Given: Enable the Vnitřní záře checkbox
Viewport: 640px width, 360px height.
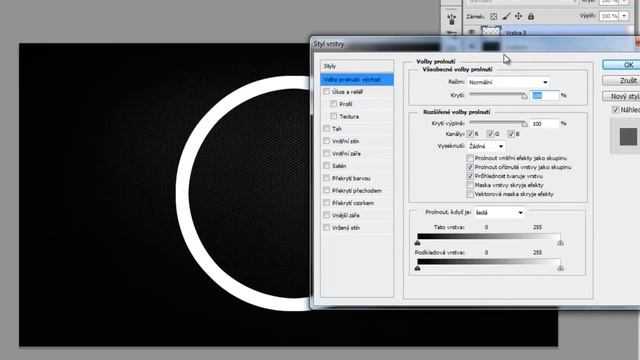Looking at the screenshot, I should pos(327,153).
